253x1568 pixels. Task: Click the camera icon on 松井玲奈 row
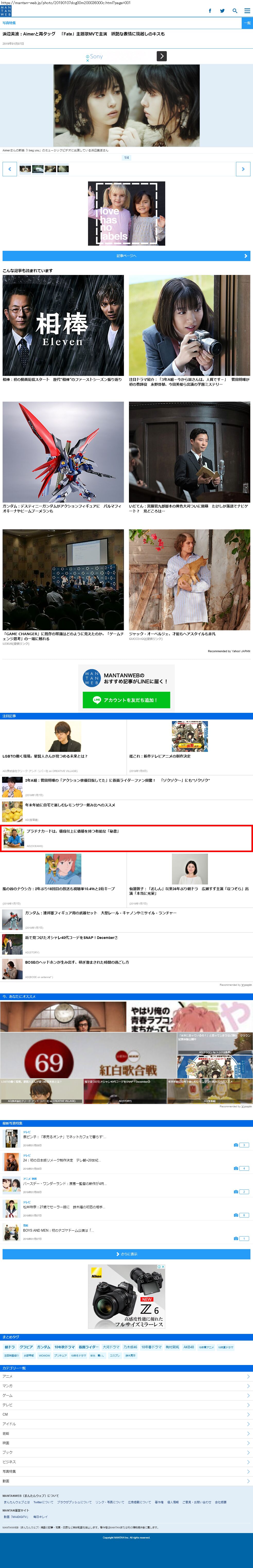point(236,1215)
